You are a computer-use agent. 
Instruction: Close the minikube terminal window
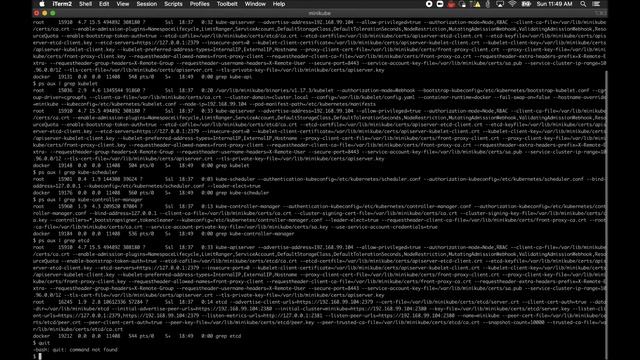37,13
